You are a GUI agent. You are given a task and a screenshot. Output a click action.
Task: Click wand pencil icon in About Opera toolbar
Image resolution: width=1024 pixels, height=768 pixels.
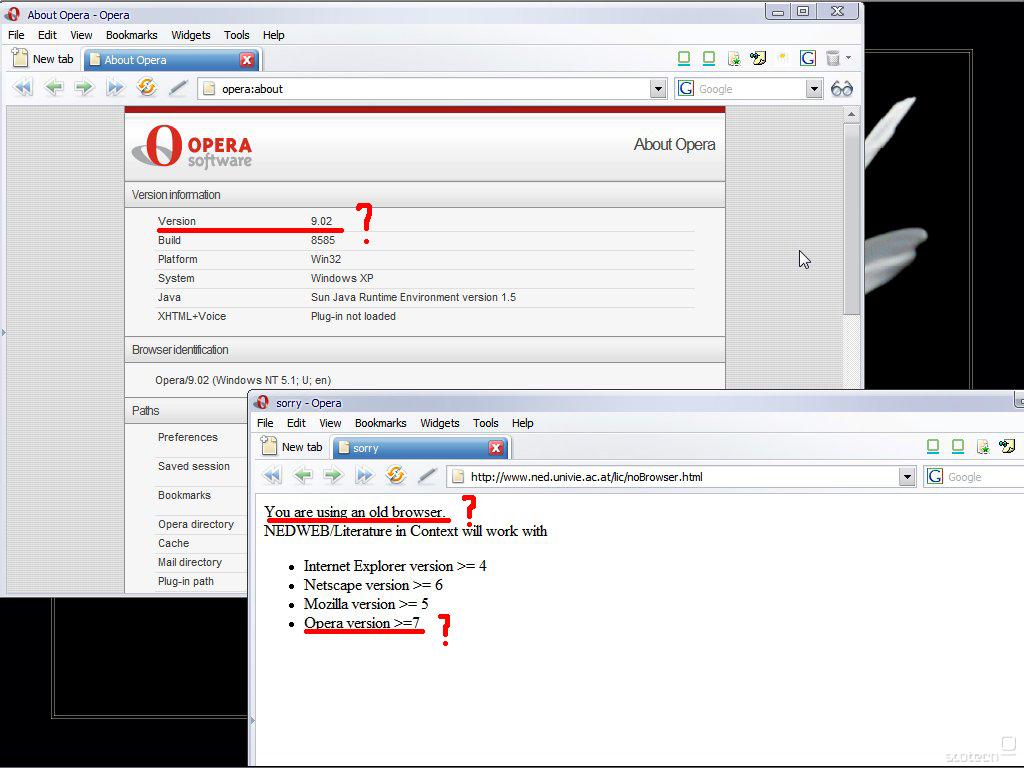pyautogui.click(x=178, y=88)
